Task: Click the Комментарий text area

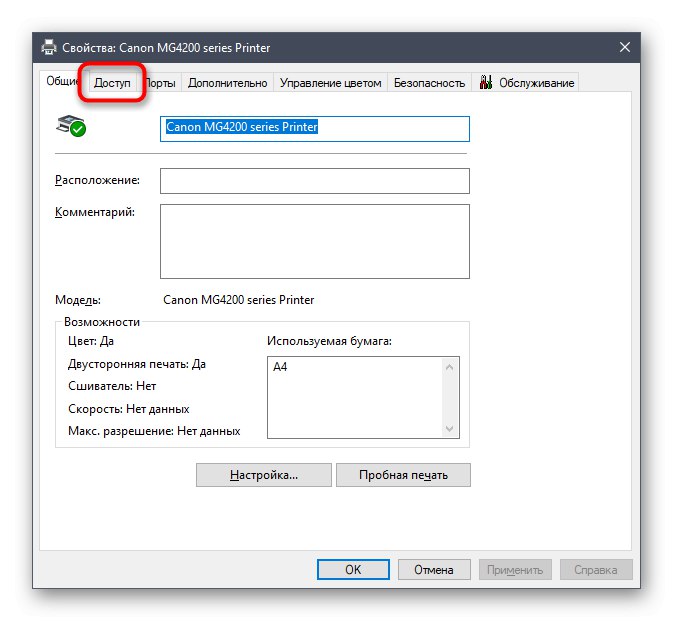Action: [315, 241]
